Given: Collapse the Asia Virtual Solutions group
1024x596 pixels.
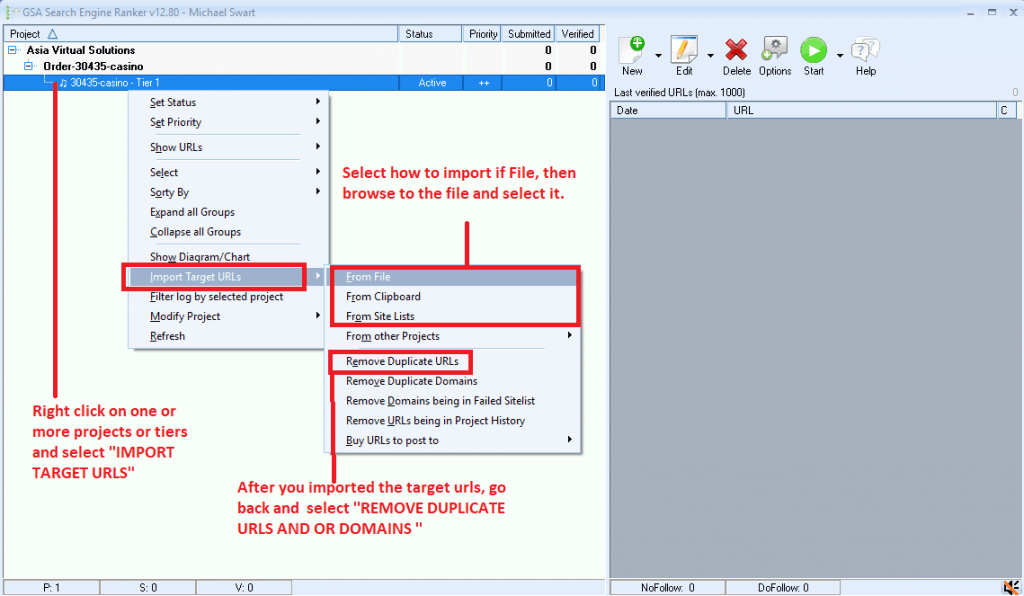Looking at the screenshot, I should click(12, 50).
